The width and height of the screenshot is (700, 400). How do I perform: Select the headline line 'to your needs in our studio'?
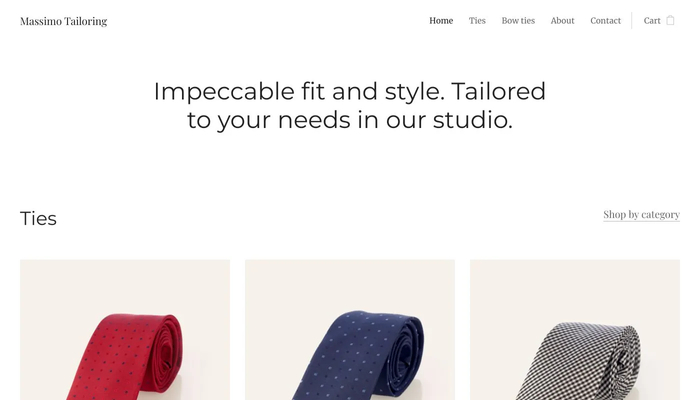350,120
